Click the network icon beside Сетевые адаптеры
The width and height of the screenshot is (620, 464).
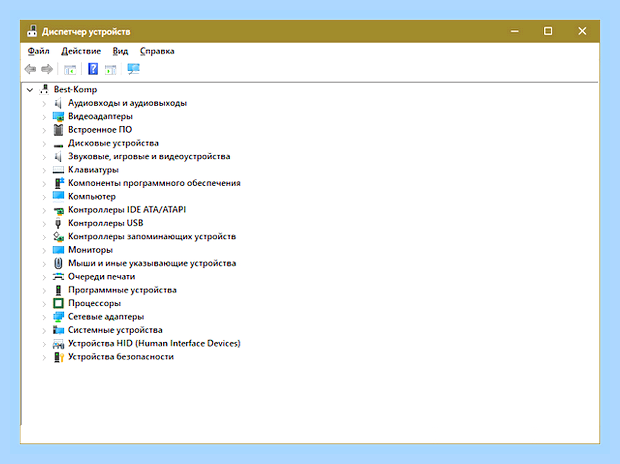click(x=58, y=317)
